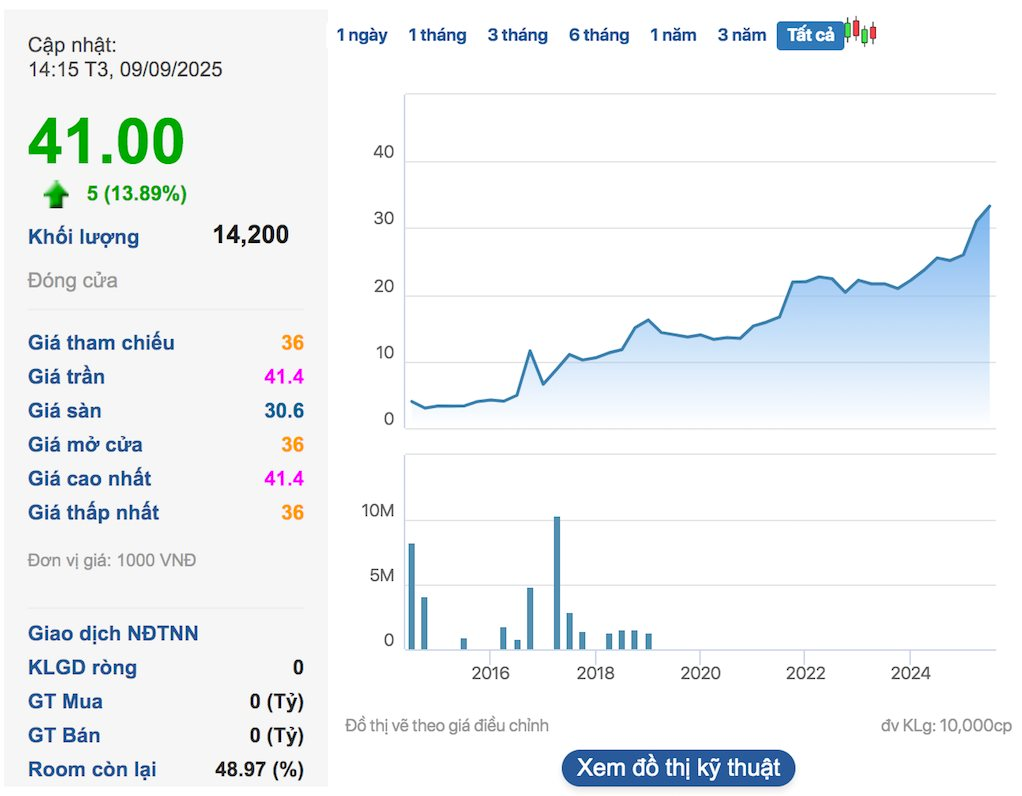Click the 'Khối lượng' volume label
This screenshot has width=1022, height=796.
coord(84,237)
